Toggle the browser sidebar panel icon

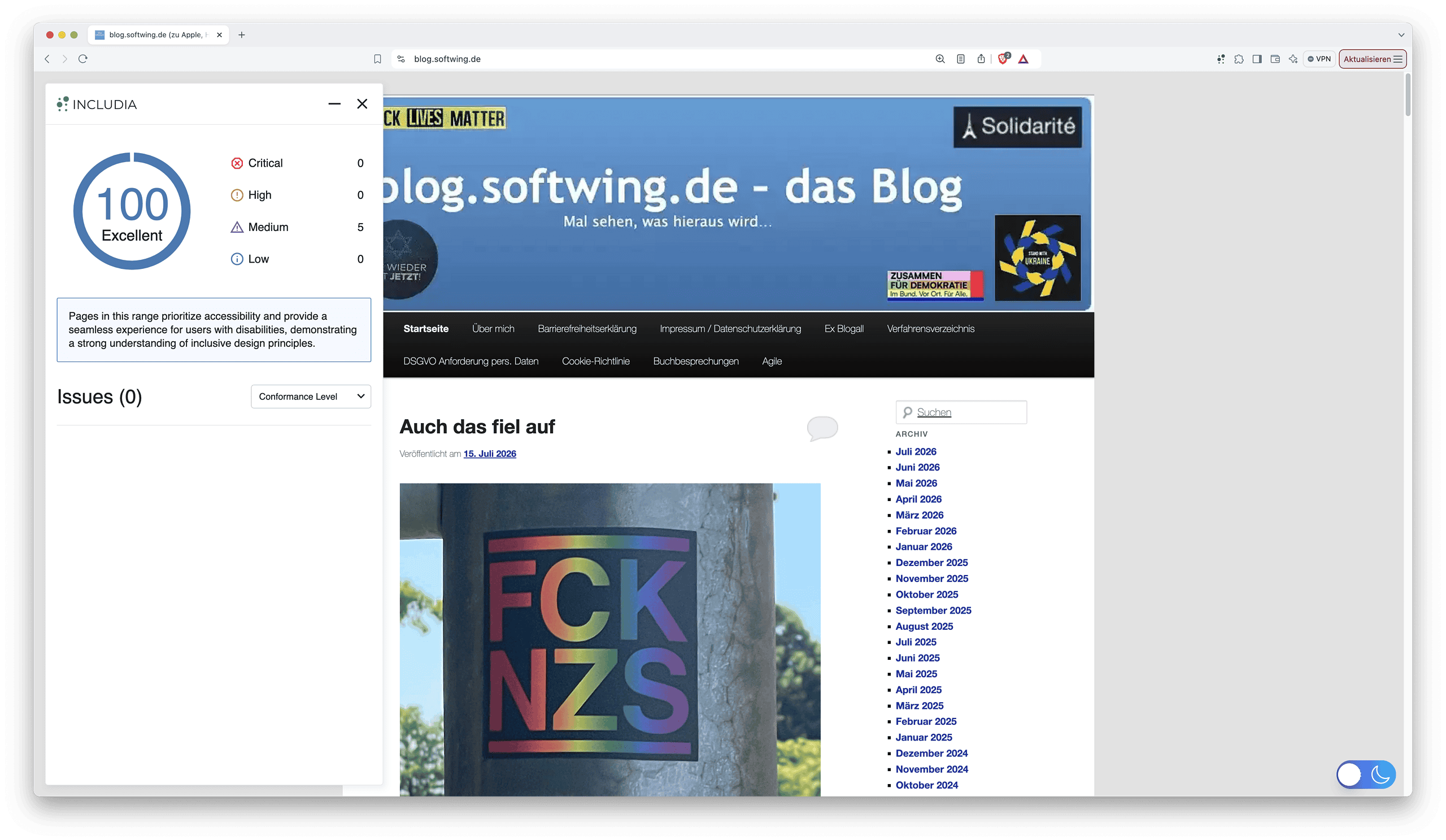1257,59
